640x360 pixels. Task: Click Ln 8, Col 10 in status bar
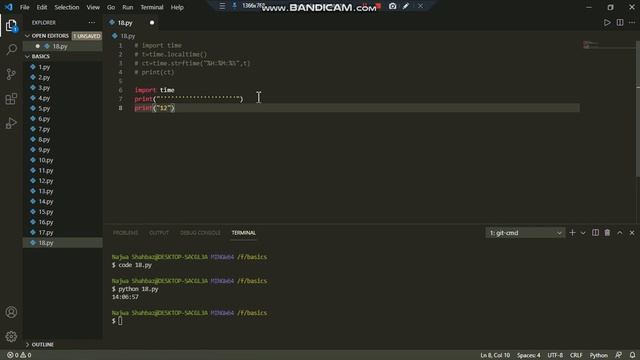tap(495, 355)
